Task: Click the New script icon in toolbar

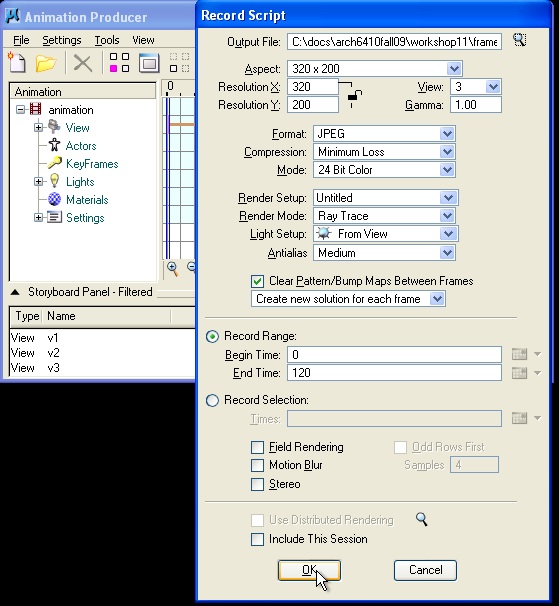Action: tap(17, 63)
